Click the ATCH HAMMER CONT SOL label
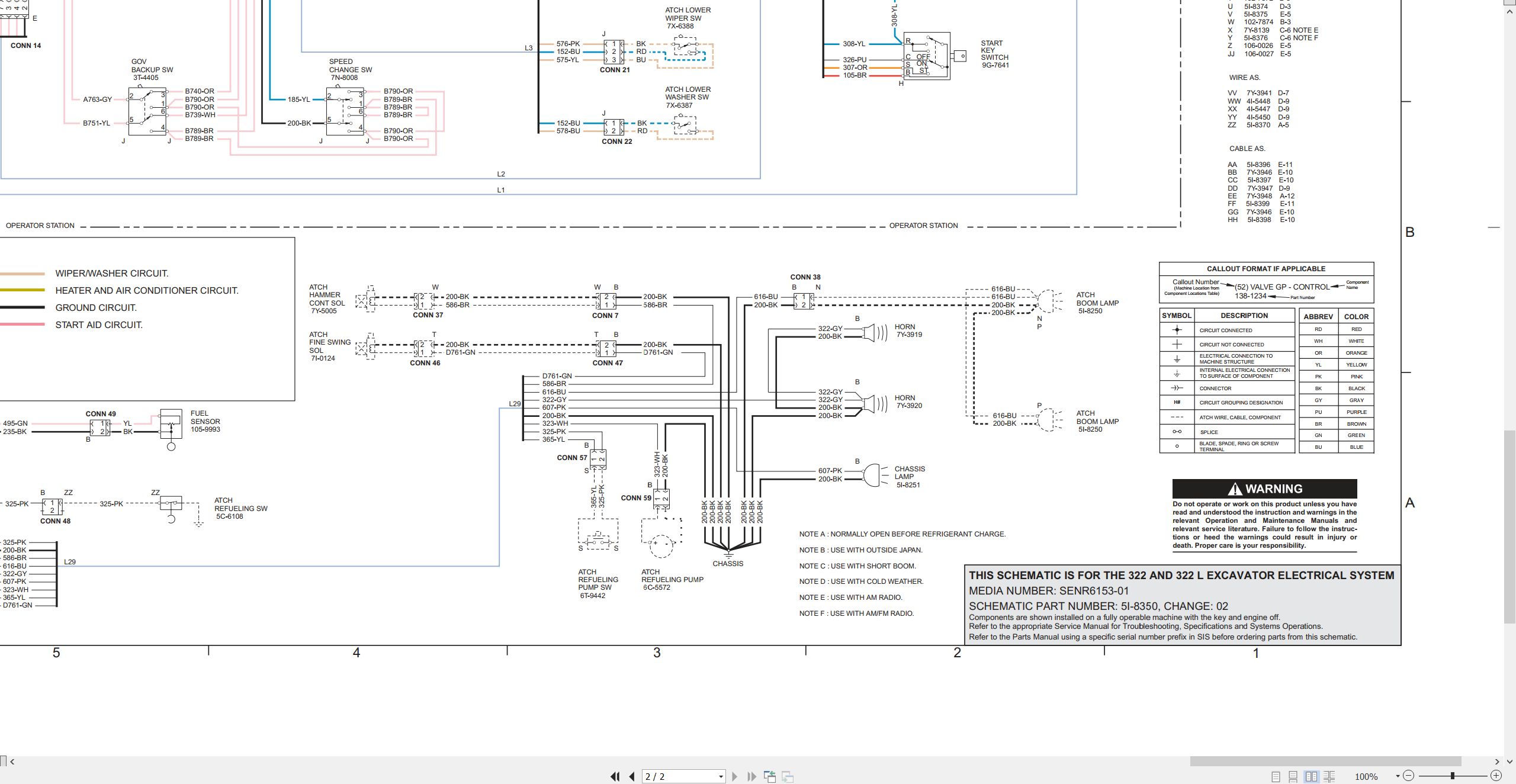 click(327, 298)
